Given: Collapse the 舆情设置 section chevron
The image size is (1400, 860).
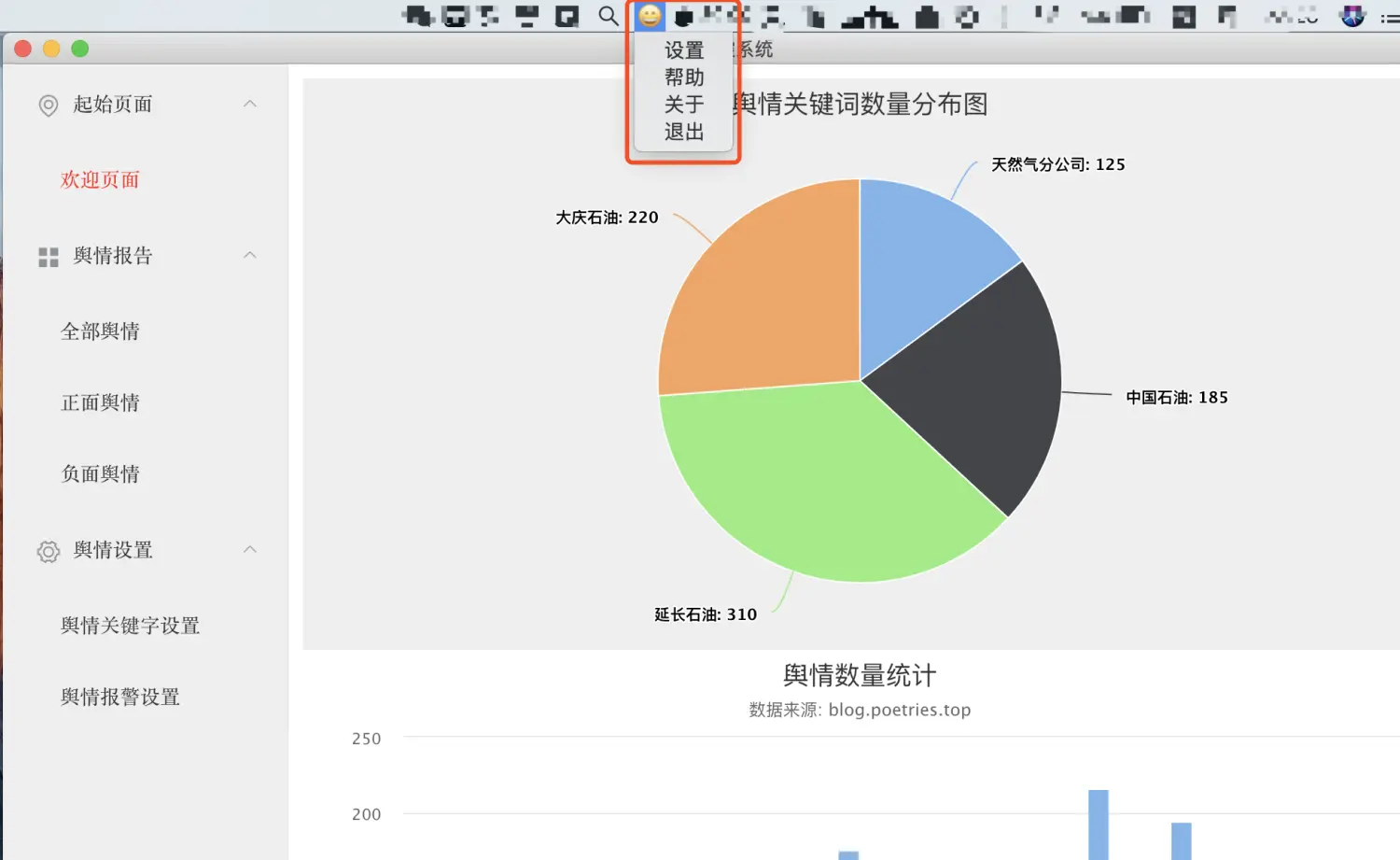Looking at the screenshot, I should pyautogui.click(x=249, y=549).
